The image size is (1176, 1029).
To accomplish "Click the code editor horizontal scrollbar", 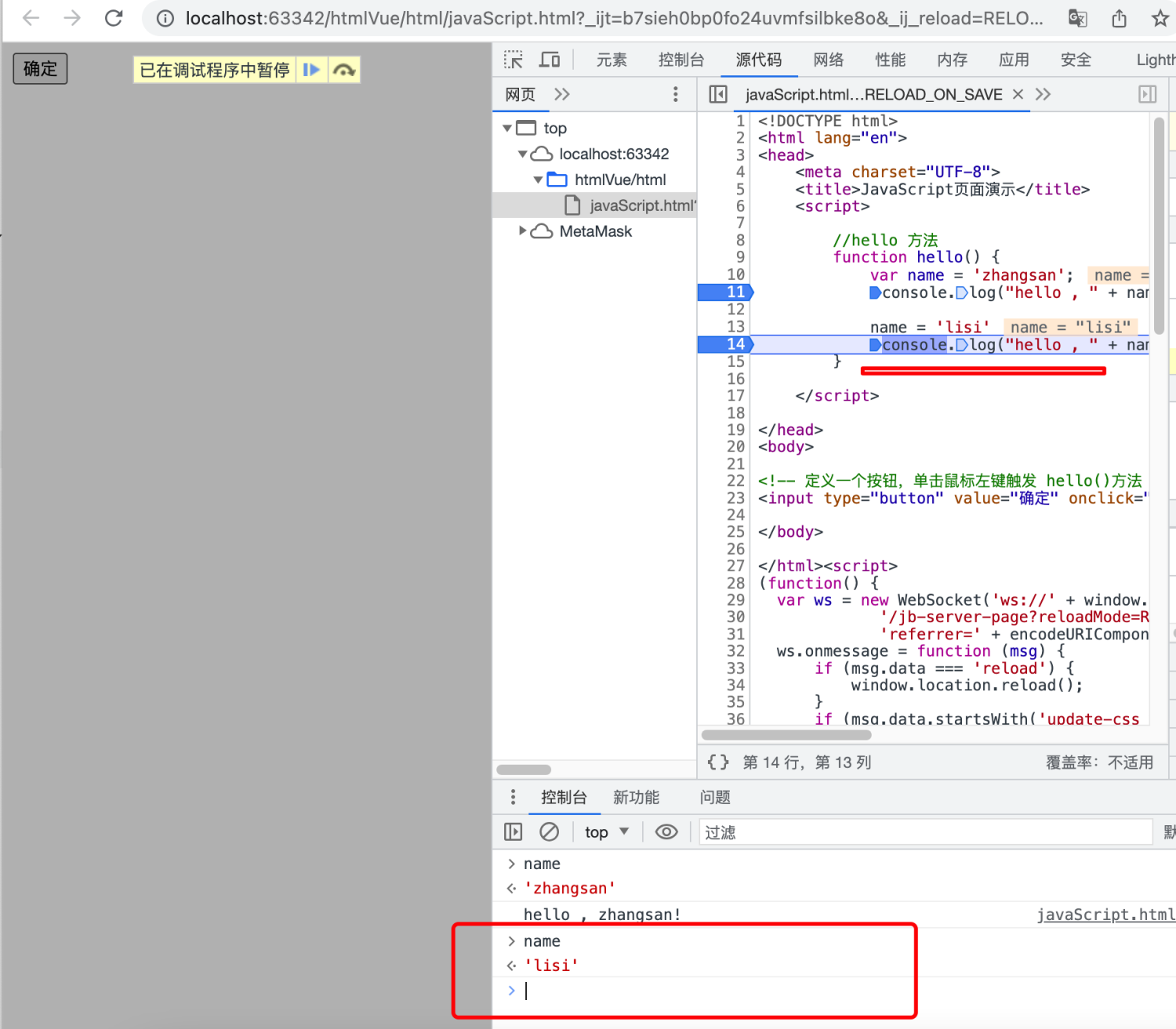I will point(786,735).
